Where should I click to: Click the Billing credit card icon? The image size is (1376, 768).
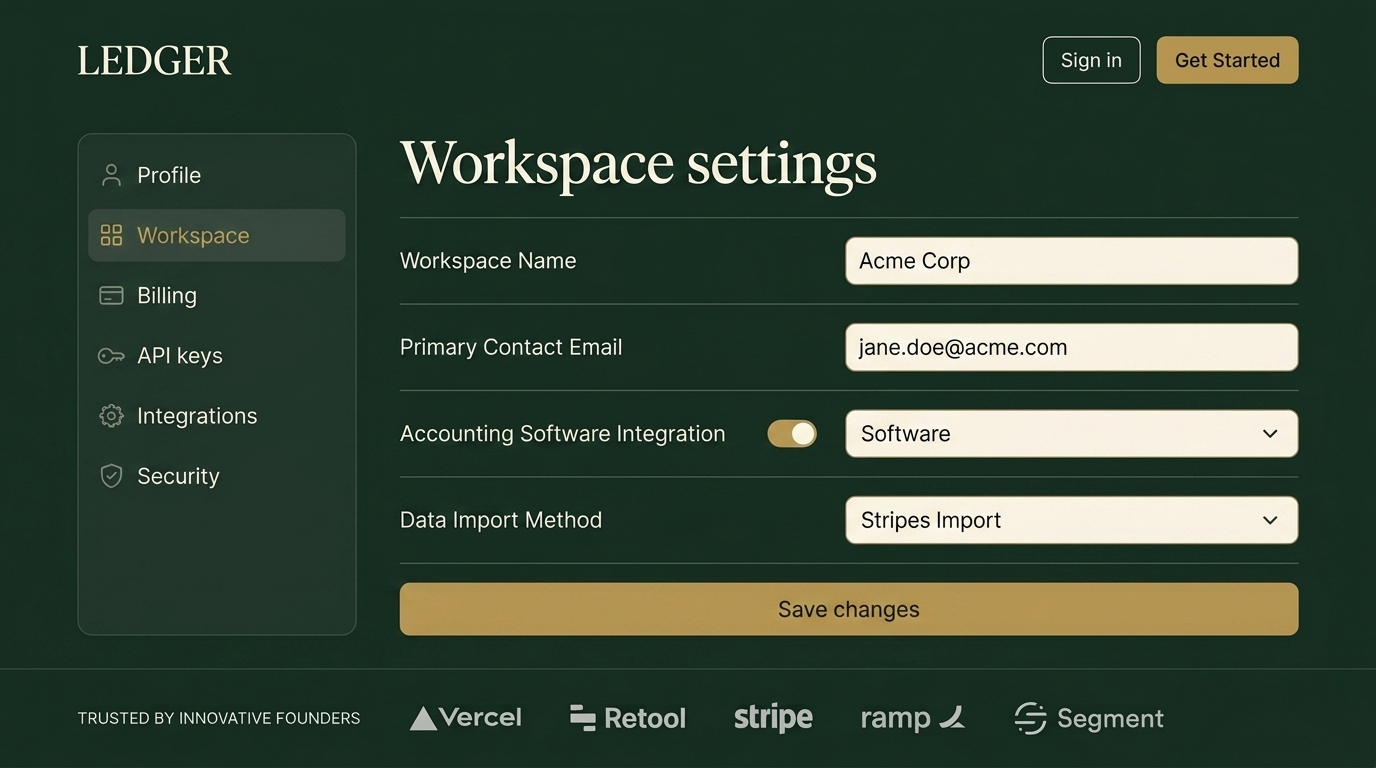111,295
